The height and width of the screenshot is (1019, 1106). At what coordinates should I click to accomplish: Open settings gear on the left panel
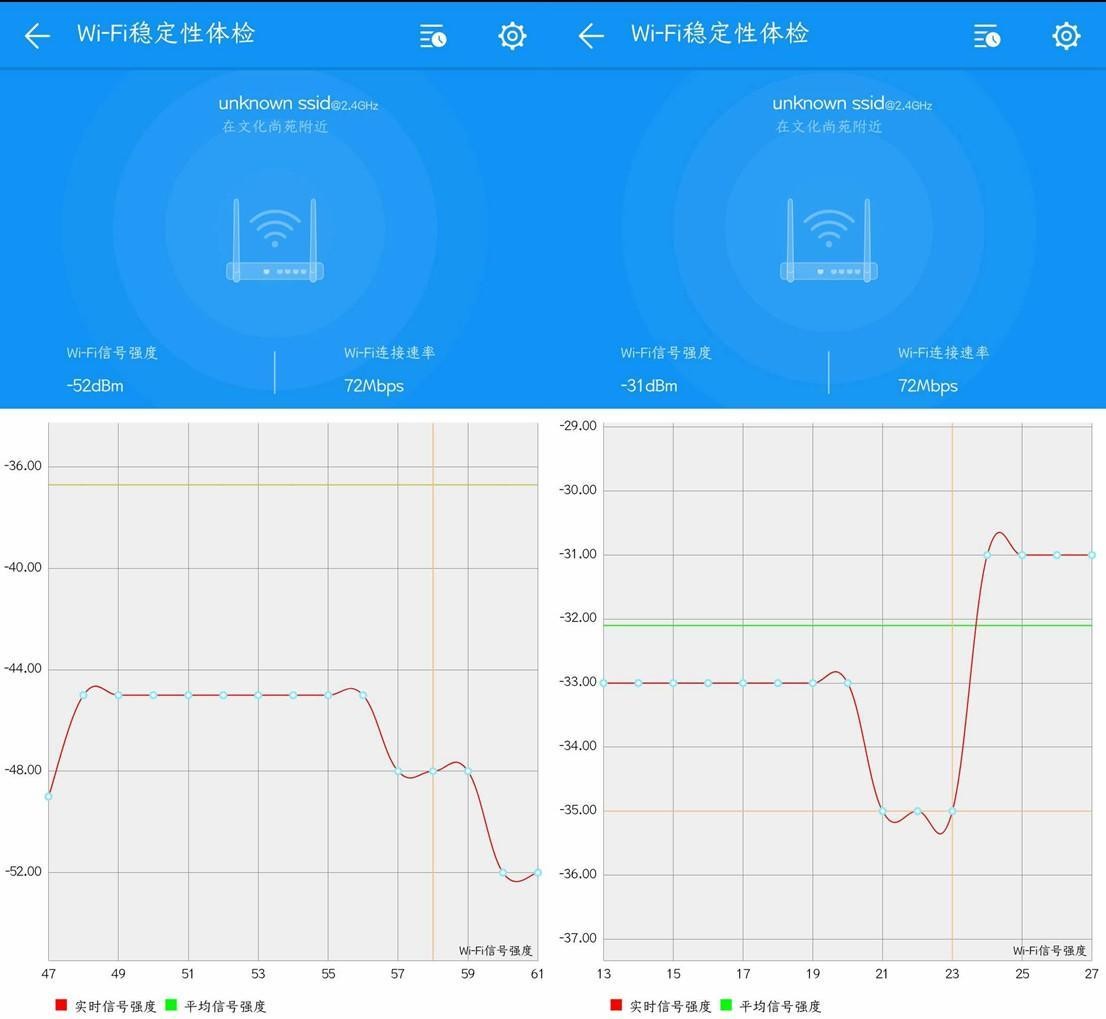[x=512, y=35]
